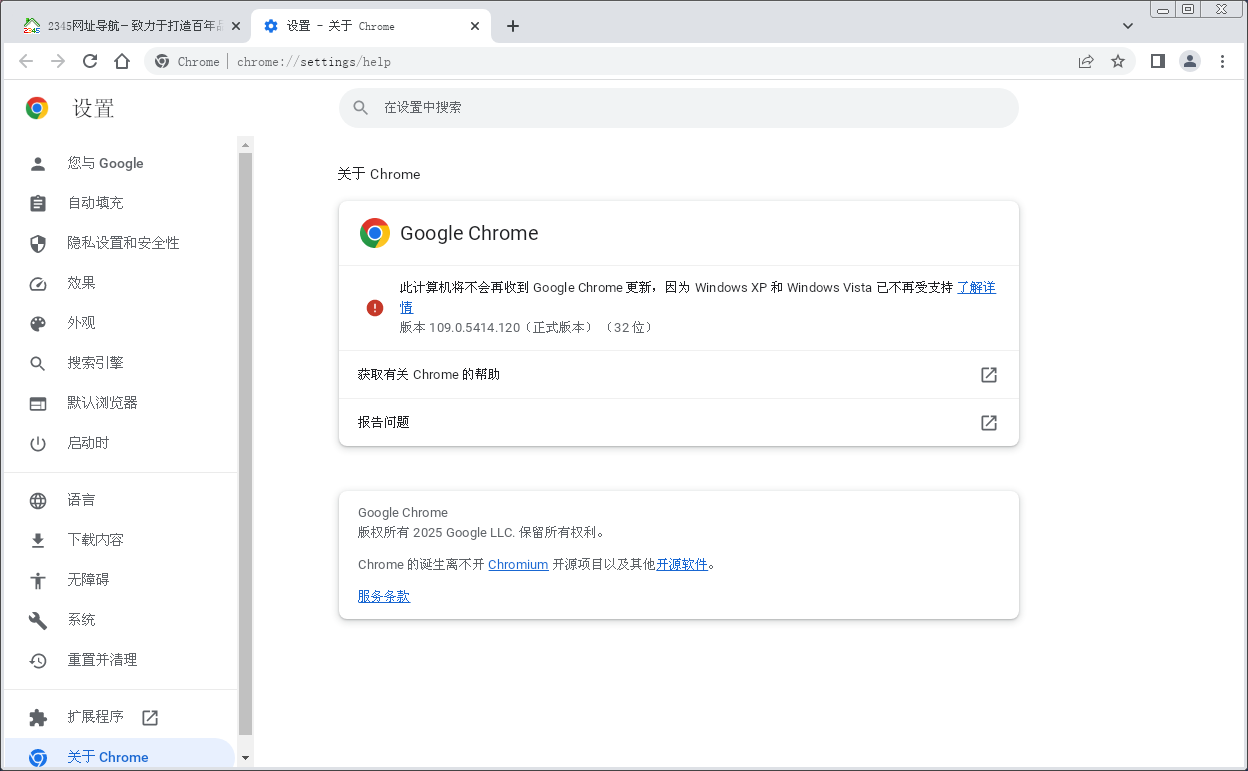Click the 重置并清理 restore icon

[38, 660]
